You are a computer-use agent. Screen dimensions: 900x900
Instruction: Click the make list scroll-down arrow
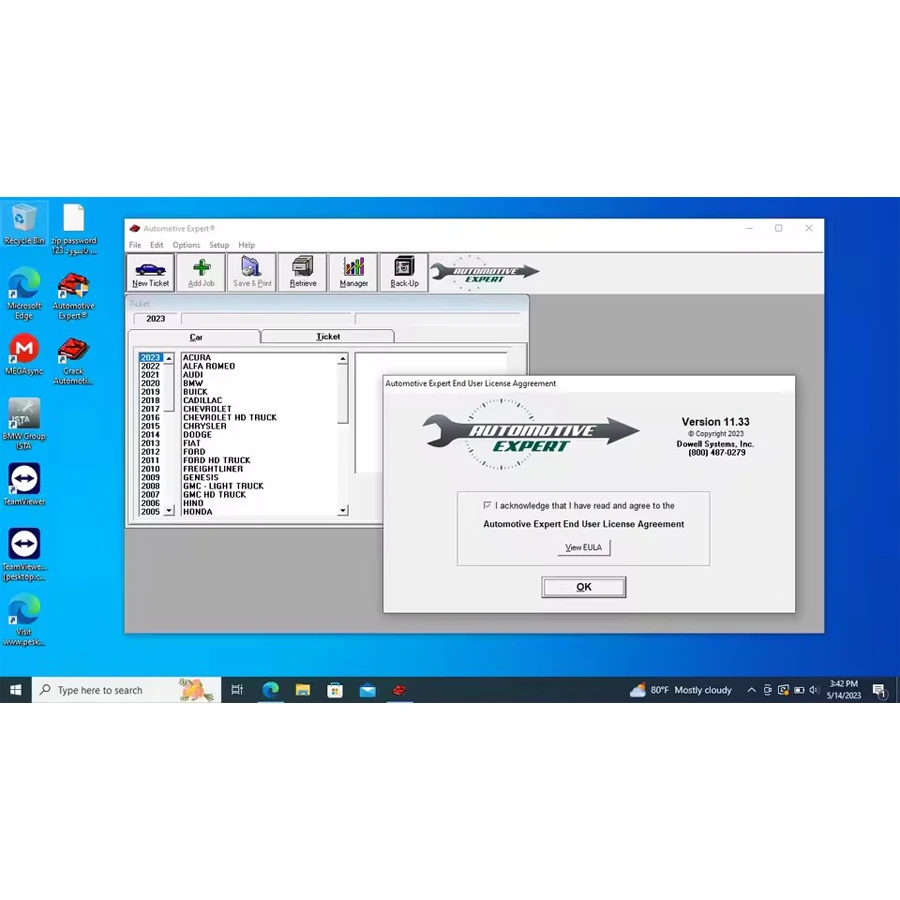point(343,510)
